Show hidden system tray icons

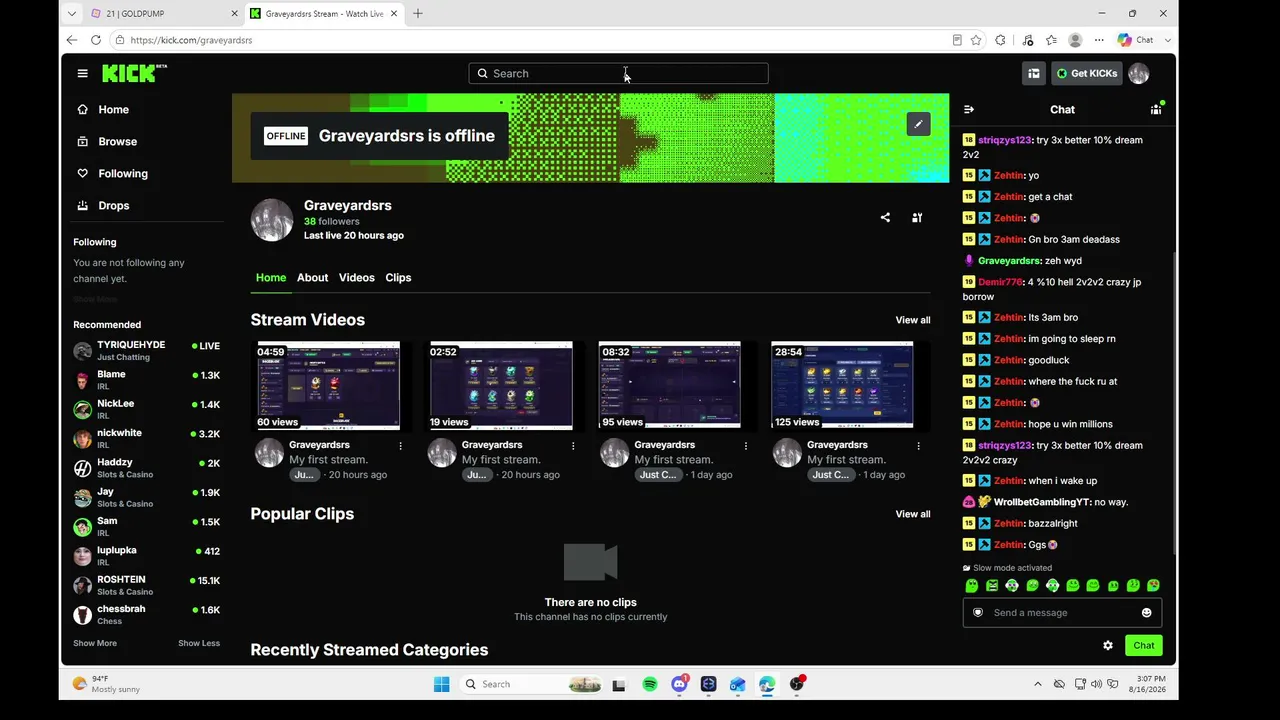1037,684
